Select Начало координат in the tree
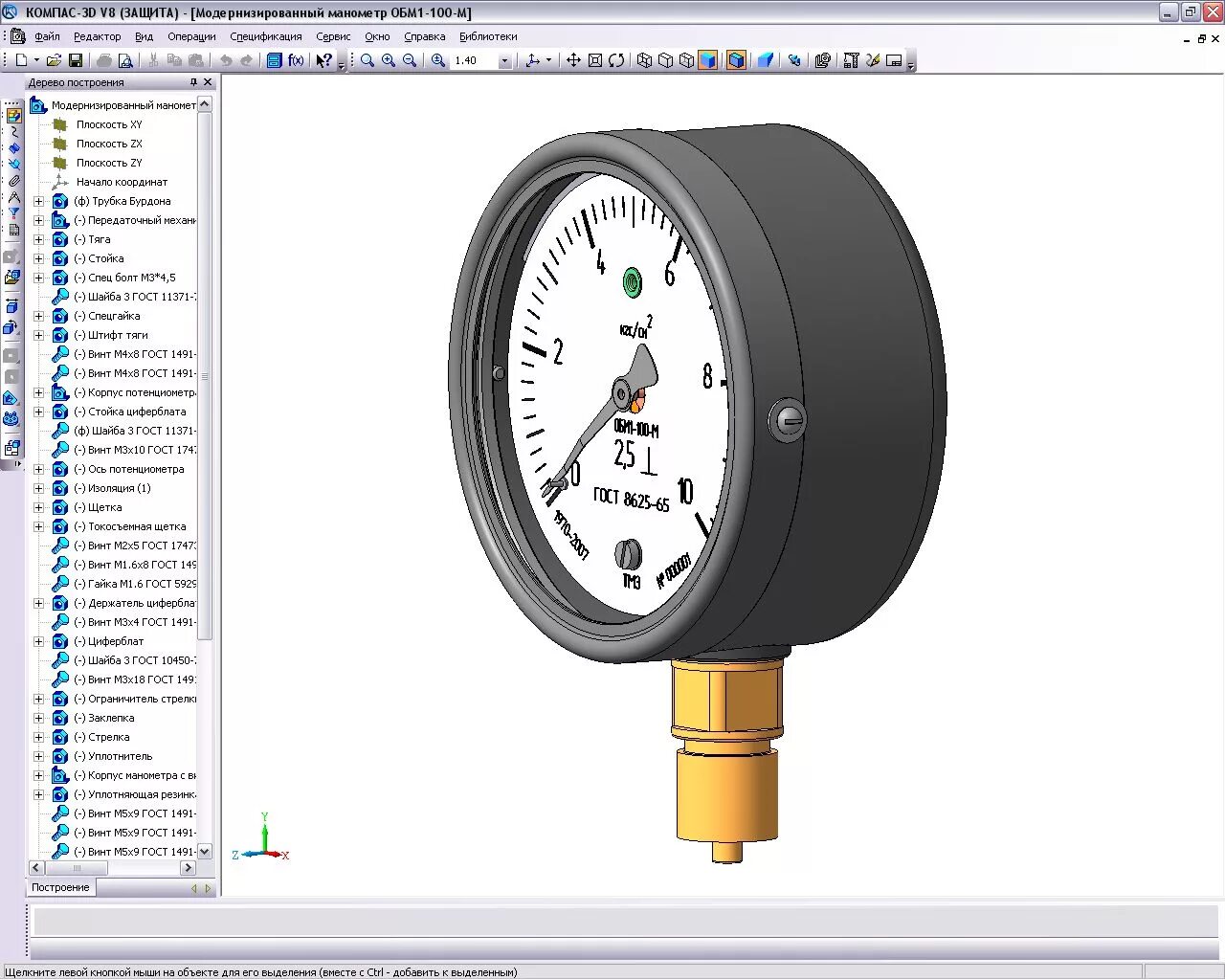This screenshot has width=1225, height=980. (122, 182)
